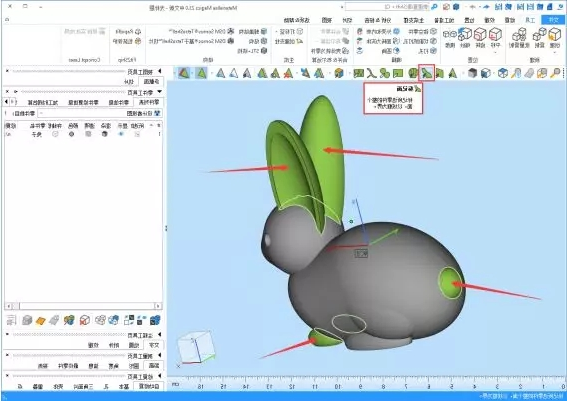567x401 pixels.
Task: Select the Translate (平移) cube icon
Action: pyautogui.click(x=495, y=34)
